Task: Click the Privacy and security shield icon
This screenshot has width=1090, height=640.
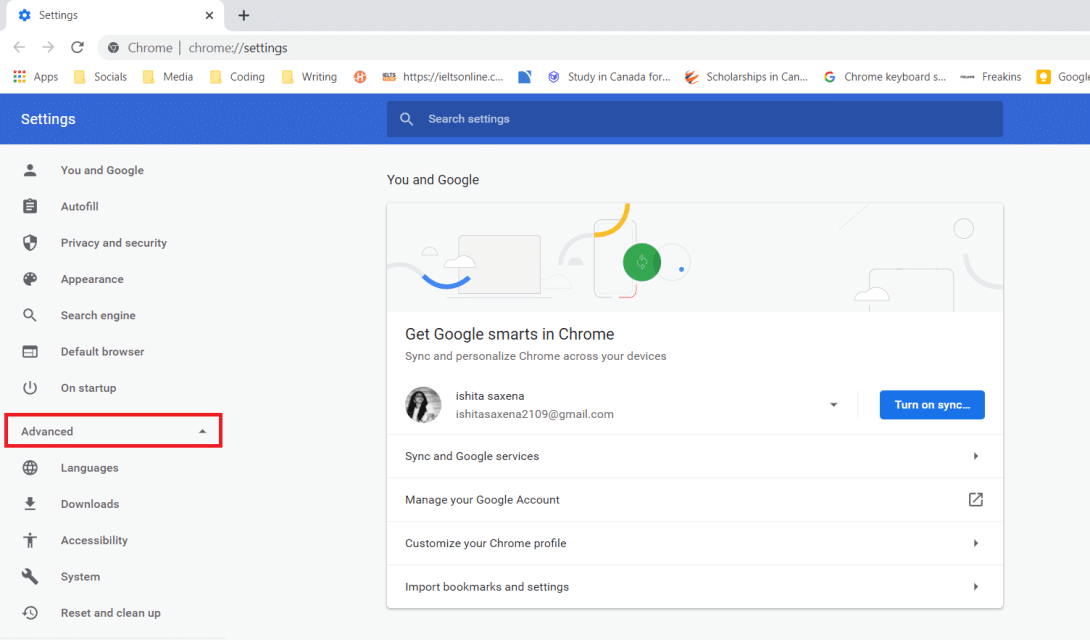Action: [30, 243]
